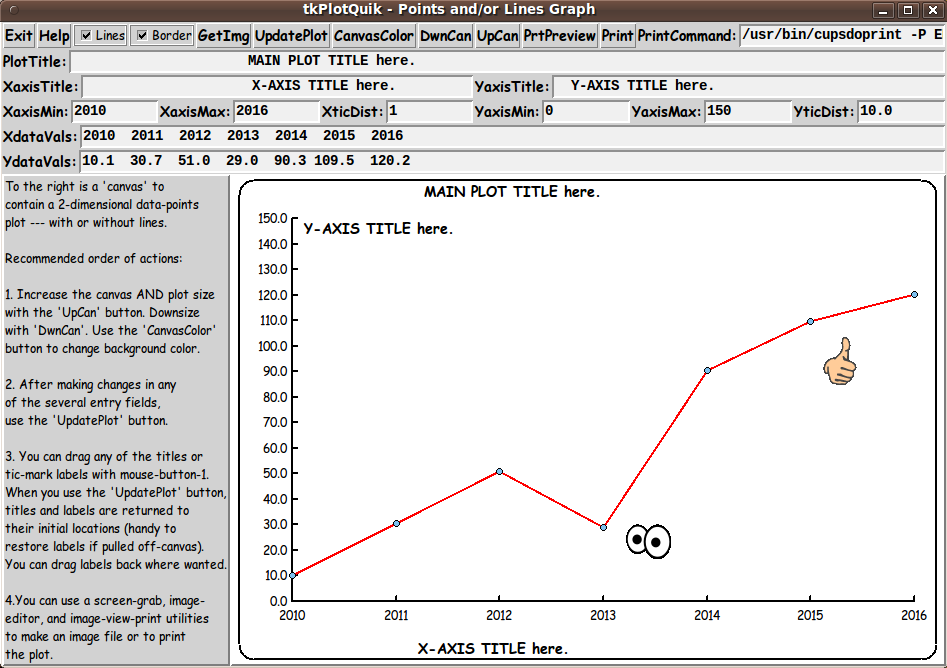Click the 150.0 y-axis tick label
Viewport: 947px width, 668px height.
[272, 218]
